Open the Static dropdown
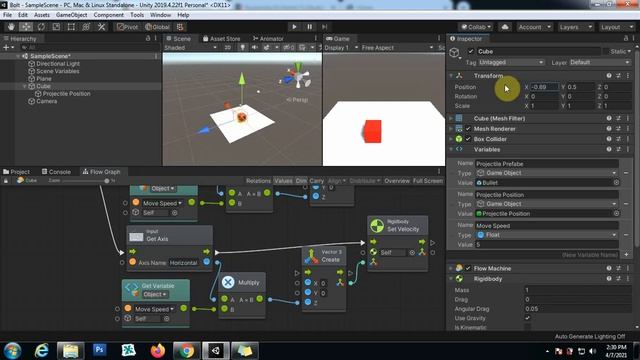640x360 pixels. (x=620, y=51)
